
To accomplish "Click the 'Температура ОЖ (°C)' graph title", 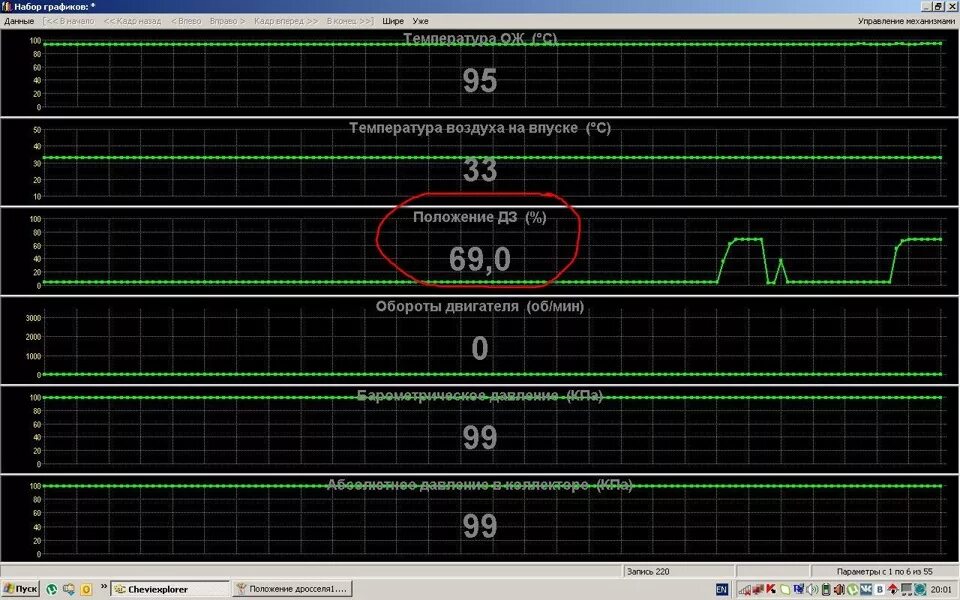I will (x=480, y=39).
